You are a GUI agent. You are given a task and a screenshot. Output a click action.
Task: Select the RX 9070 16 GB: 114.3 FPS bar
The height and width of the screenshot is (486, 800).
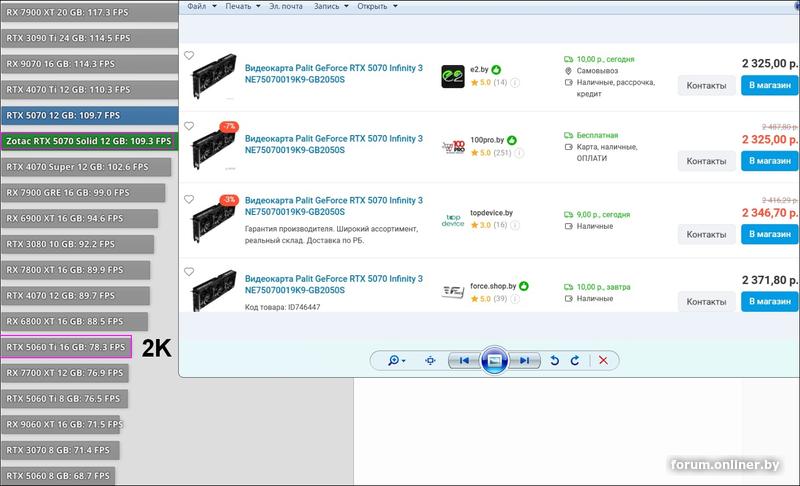point(89,64)
